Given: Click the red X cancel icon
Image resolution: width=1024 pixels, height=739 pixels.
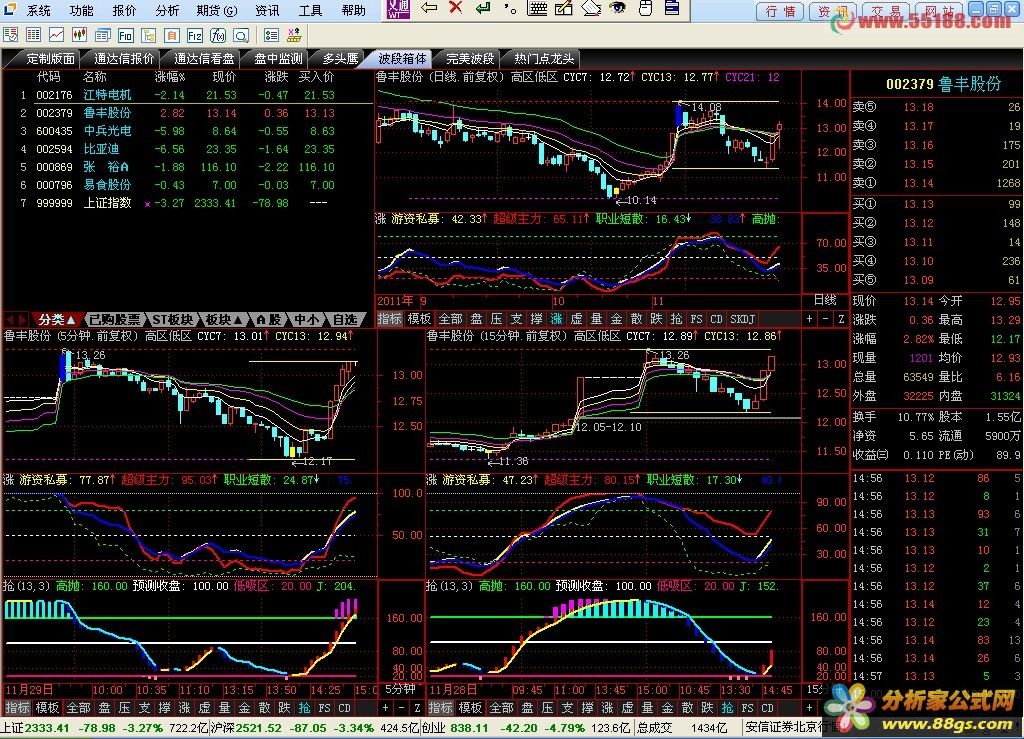Looking at the screenshot, I should pos(456,8).
